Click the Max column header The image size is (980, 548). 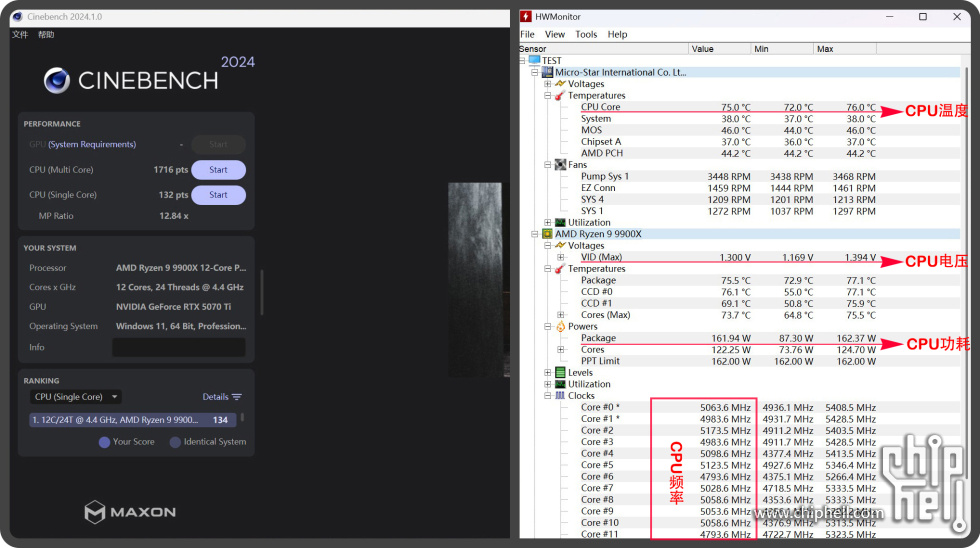(845, 49)
